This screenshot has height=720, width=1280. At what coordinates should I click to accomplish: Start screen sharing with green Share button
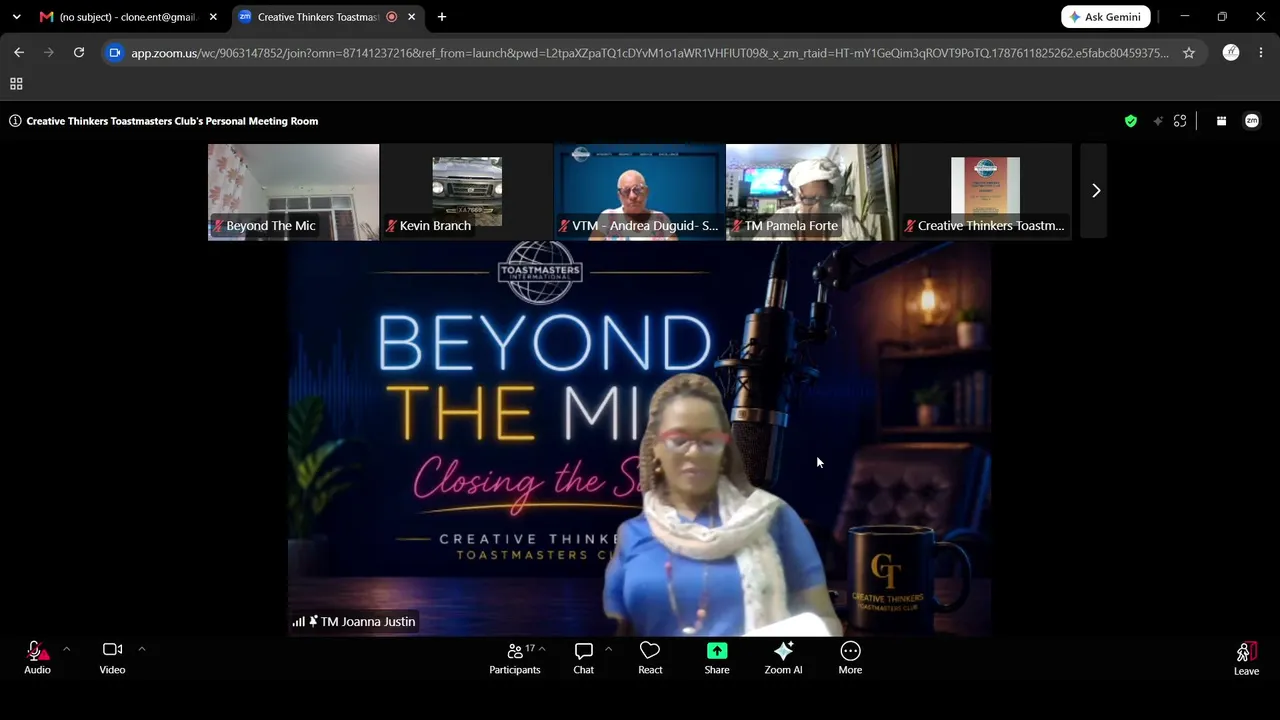tap(717, 658)
